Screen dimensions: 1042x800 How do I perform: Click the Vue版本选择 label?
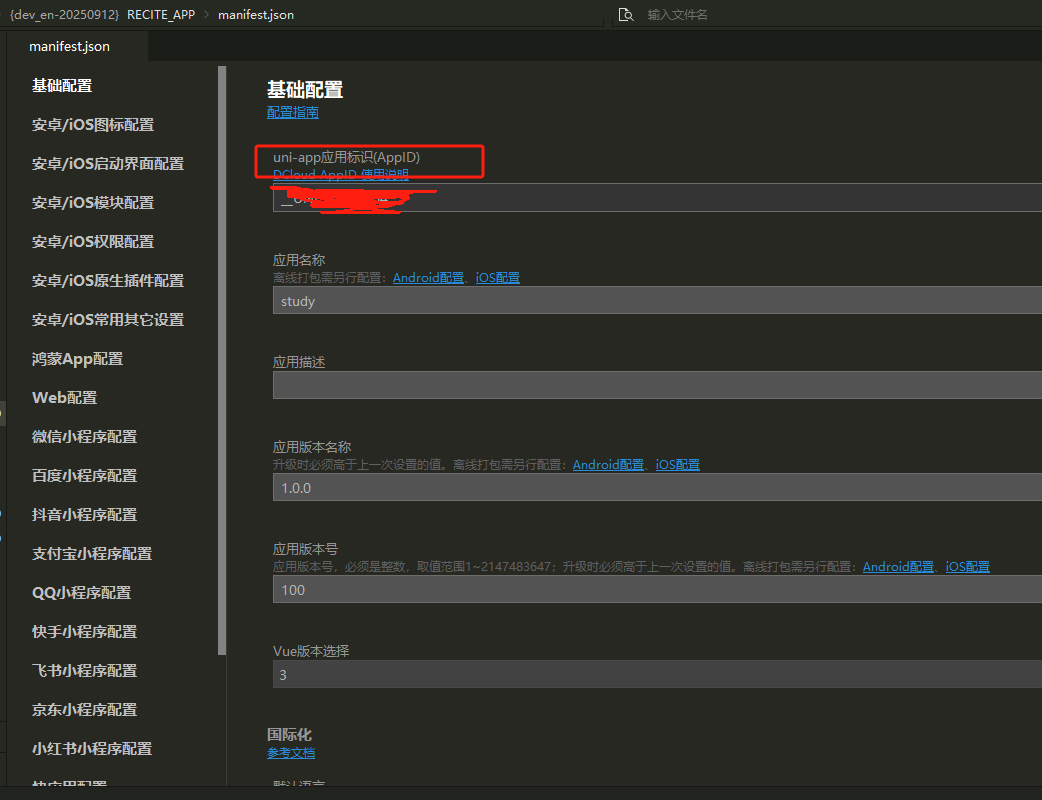tap(311, 651)
